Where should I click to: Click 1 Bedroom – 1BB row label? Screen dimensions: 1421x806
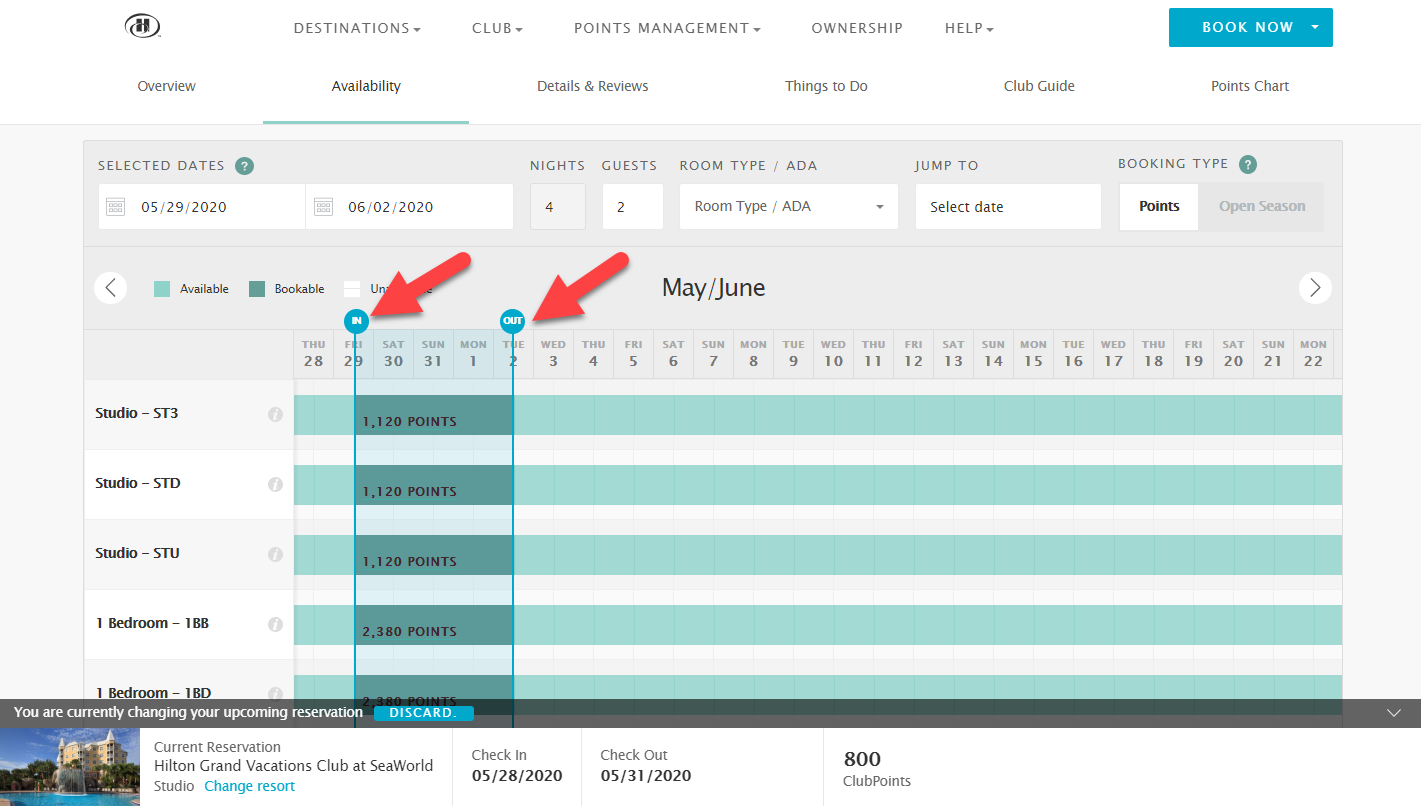[x=152, y=623]
